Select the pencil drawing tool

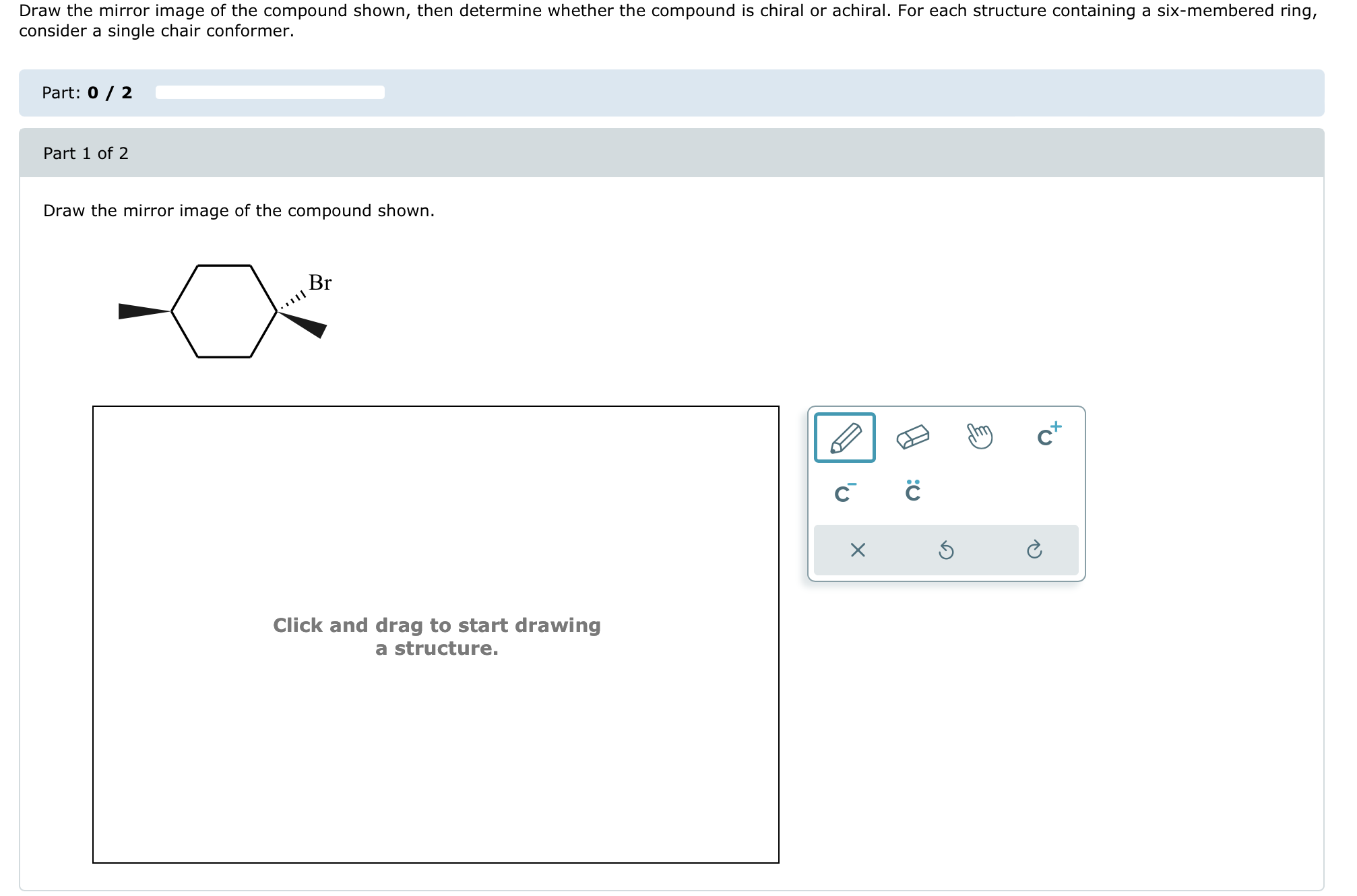pos(844,437)
